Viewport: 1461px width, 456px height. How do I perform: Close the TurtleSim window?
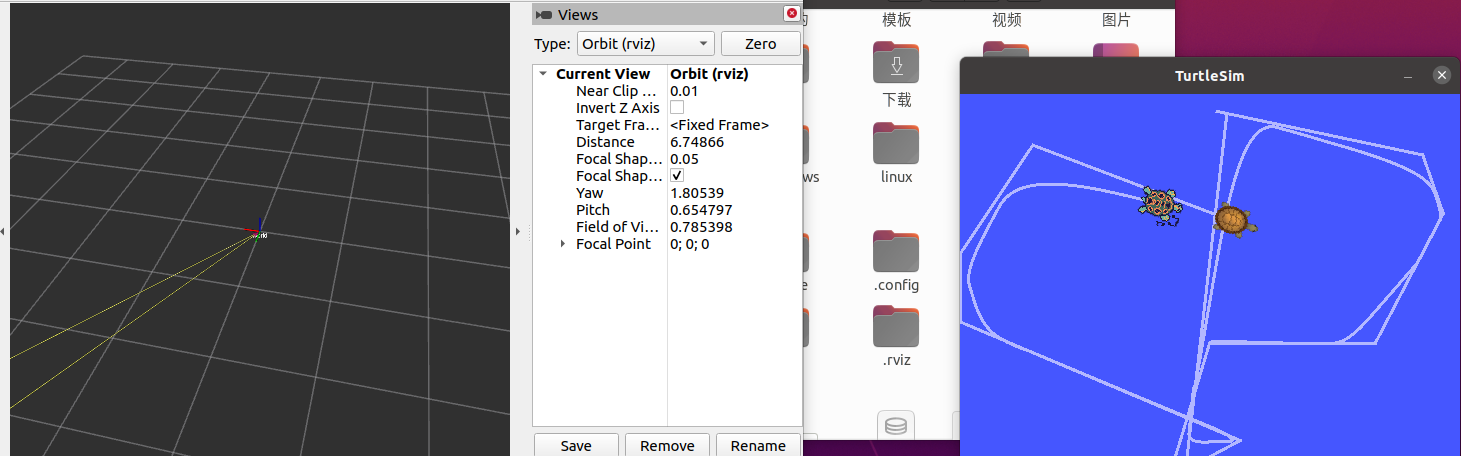[x=1441, y=75]
